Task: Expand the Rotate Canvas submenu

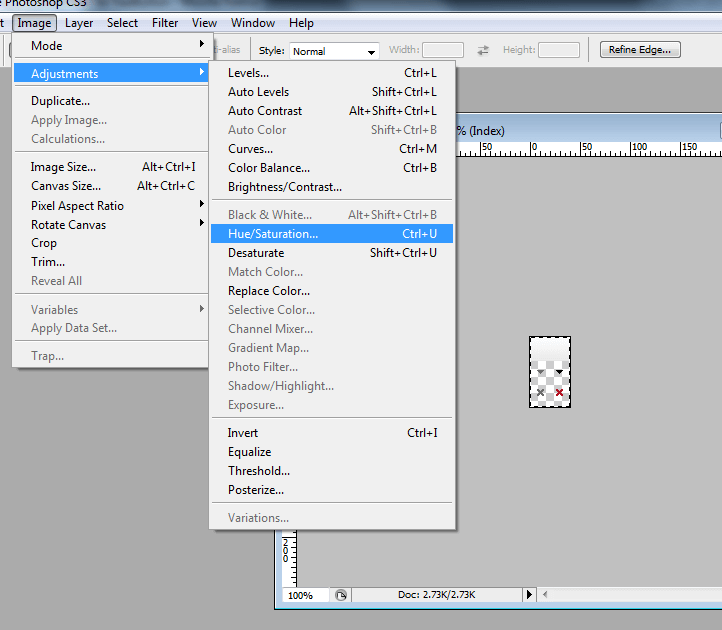Action: 110,224
